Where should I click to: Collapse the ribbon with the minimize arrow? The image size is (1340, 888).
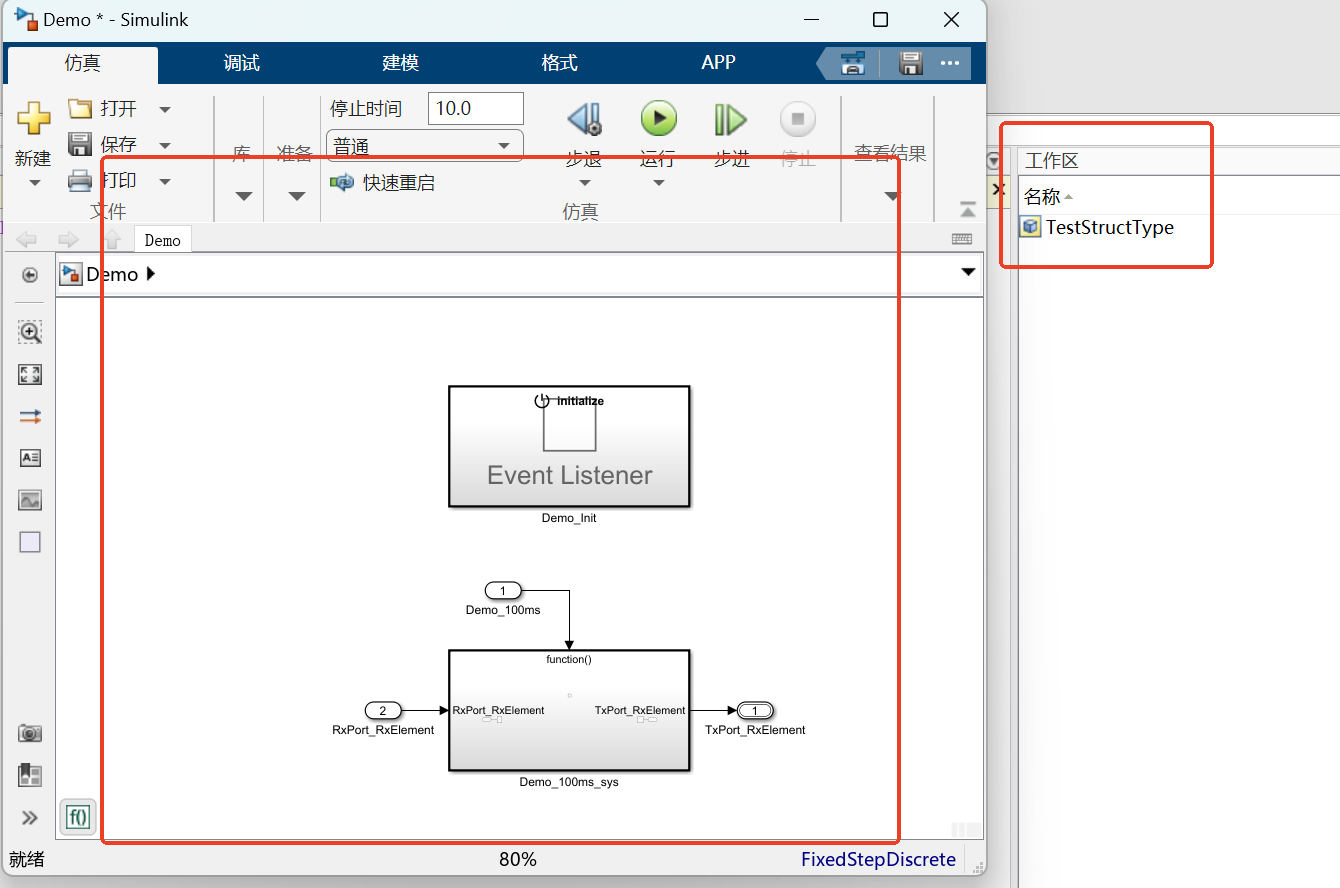pyautogui.click(x=968, y=209)
